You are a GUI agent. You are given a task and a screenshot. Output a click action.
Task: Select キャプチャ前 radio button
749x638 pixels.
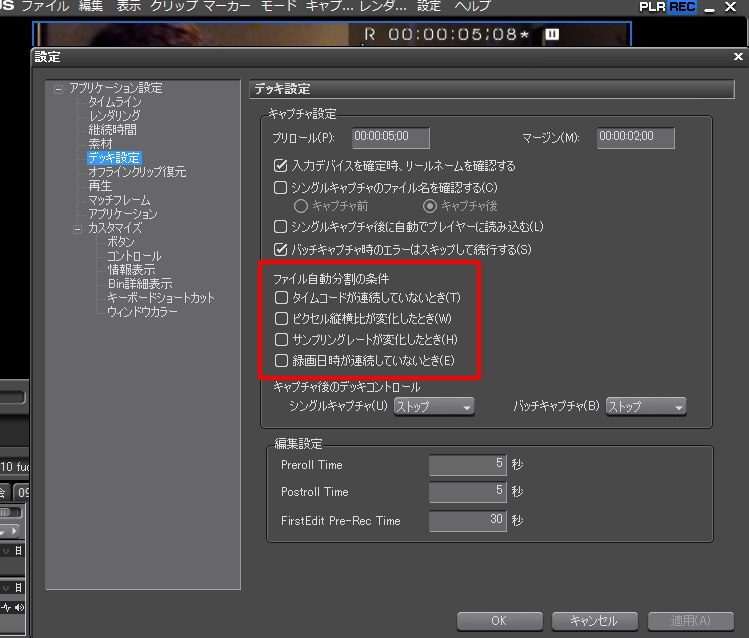pyautogui.click(x=300, y=206)
